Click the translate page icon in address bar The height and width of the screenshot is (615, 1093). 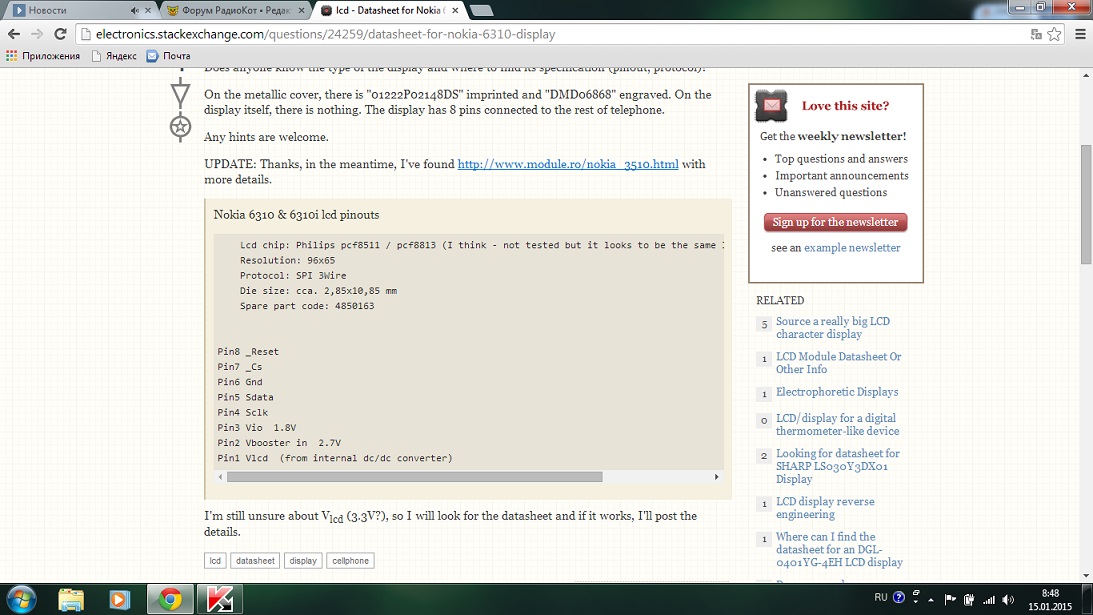pyautogui.click(x=1036, y=34)
